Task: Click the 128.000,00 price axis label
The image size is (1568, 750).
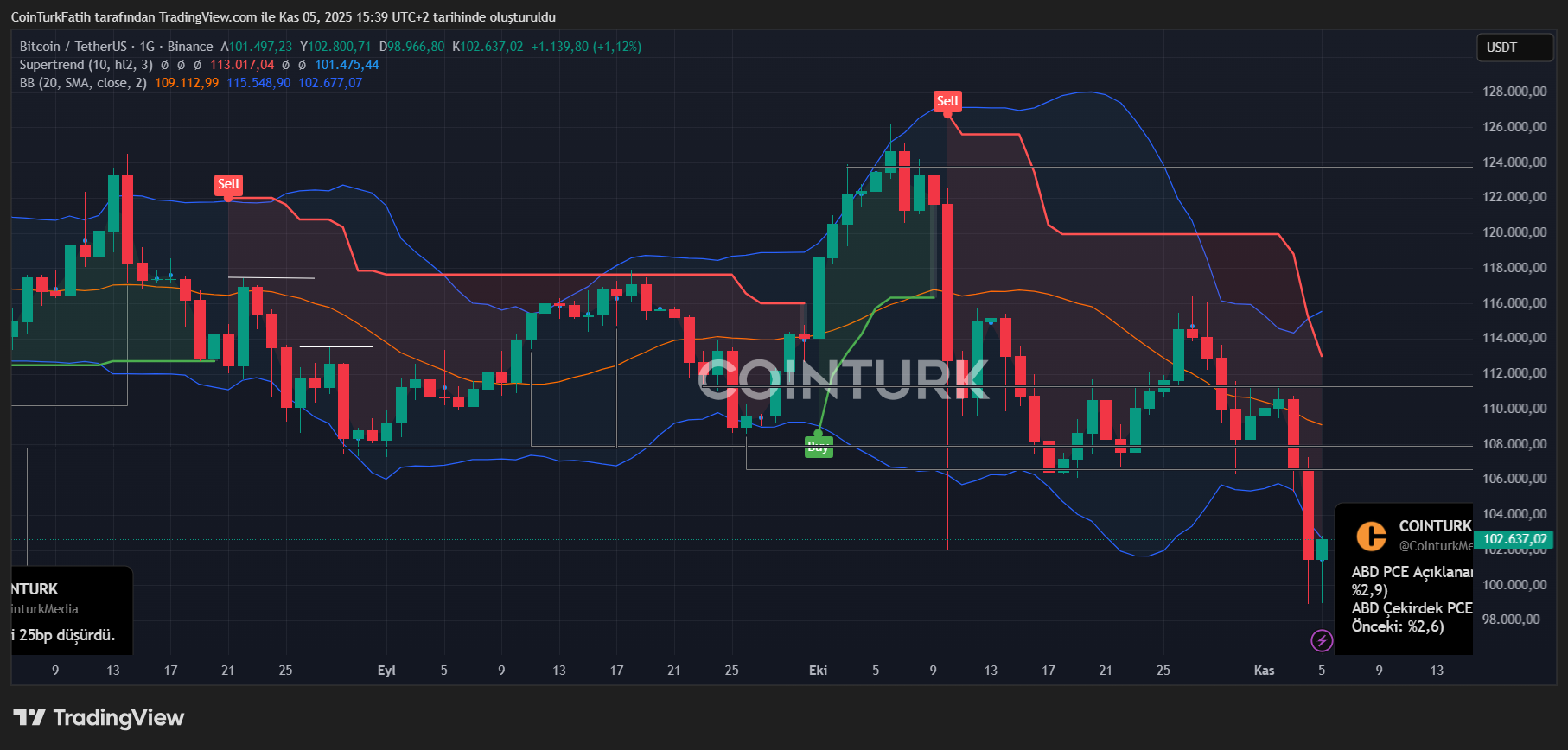Action: coord(1514,92)
